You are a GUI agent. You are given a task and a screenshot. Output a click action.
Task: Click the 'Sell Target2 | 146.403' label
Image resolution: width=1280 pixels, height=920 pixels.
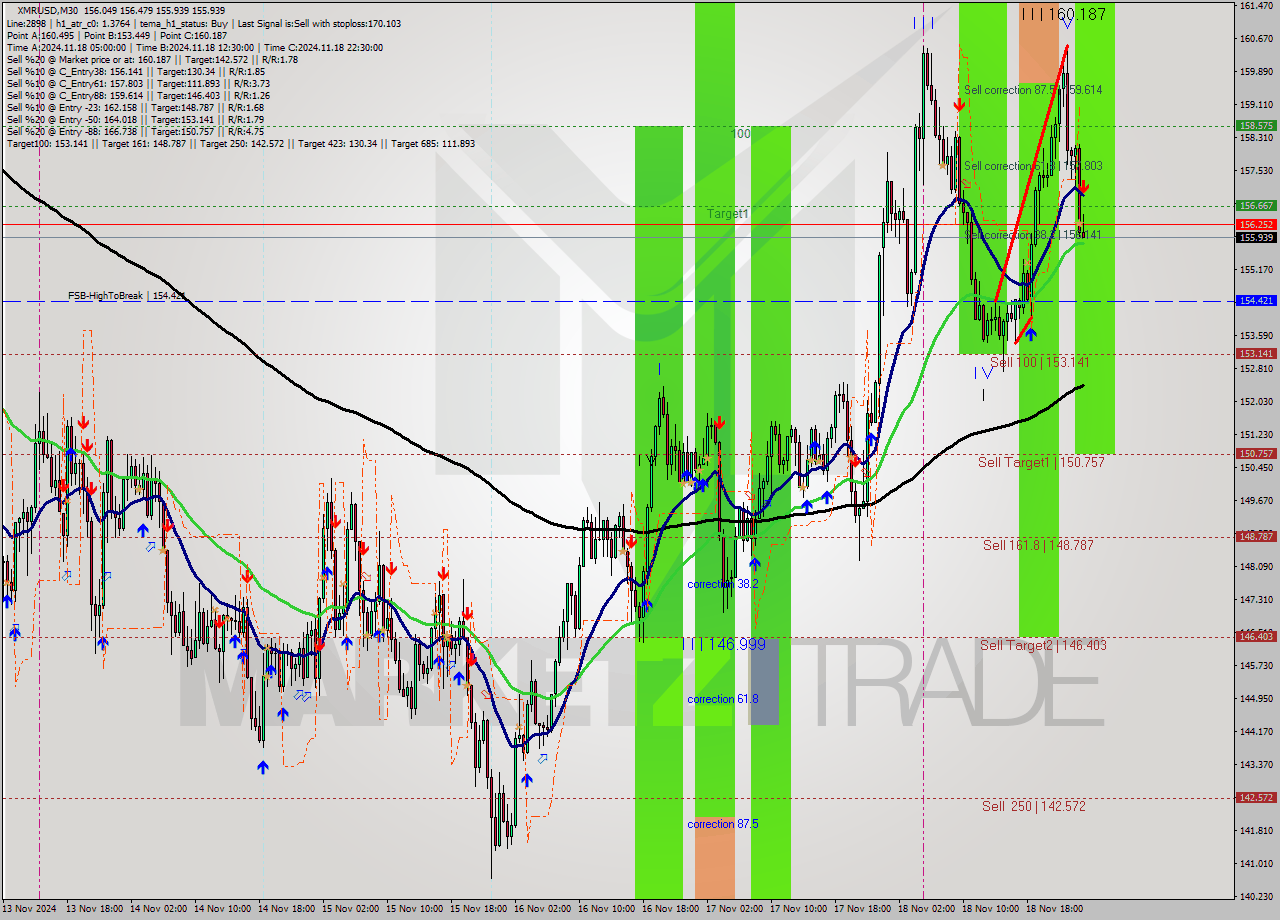click(1043, 645)
